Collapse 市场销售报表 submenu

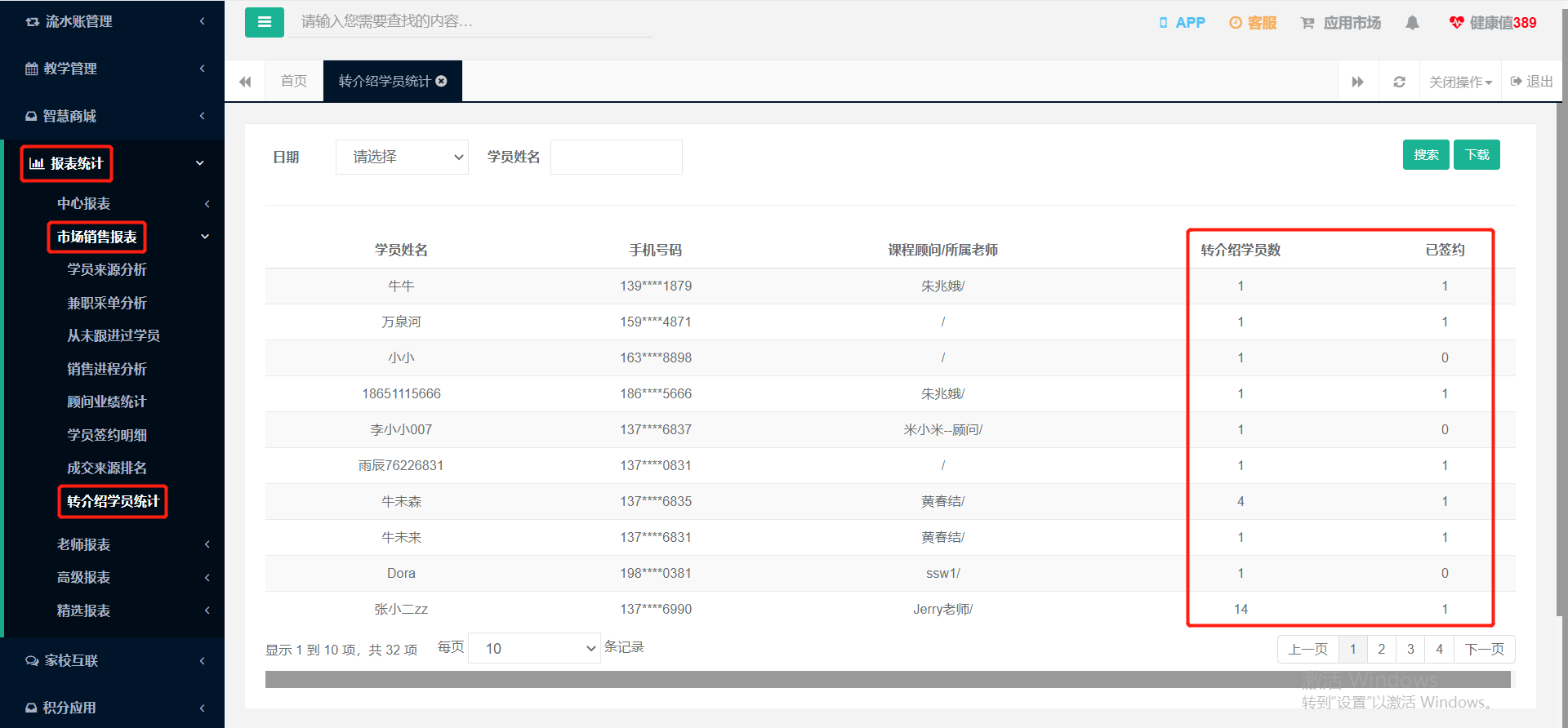pyautogui.click(x=113, y=237)
